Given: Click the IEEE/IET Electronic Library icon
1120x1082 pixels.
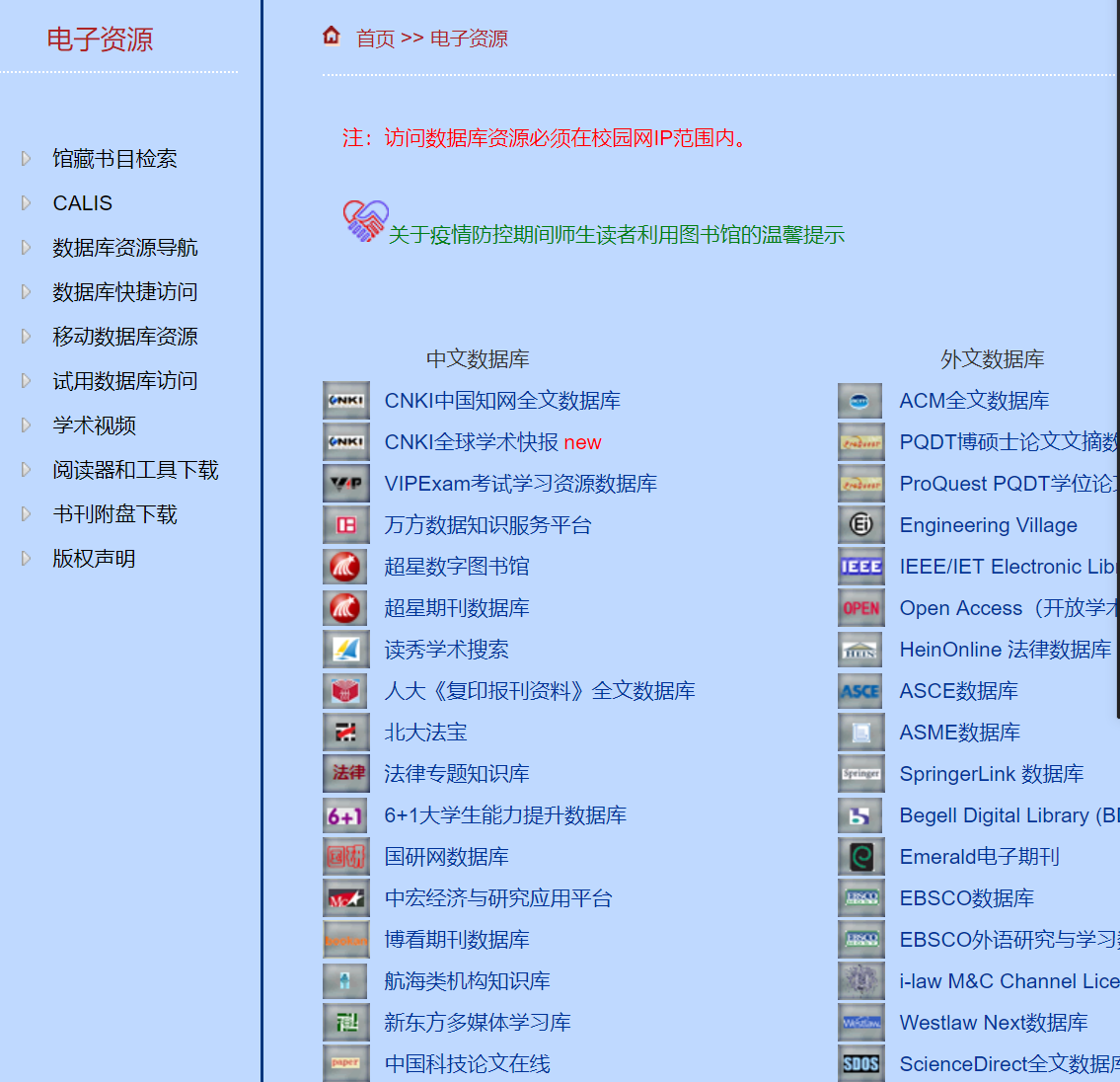Looking at the screenshot, I should [860, 566].
